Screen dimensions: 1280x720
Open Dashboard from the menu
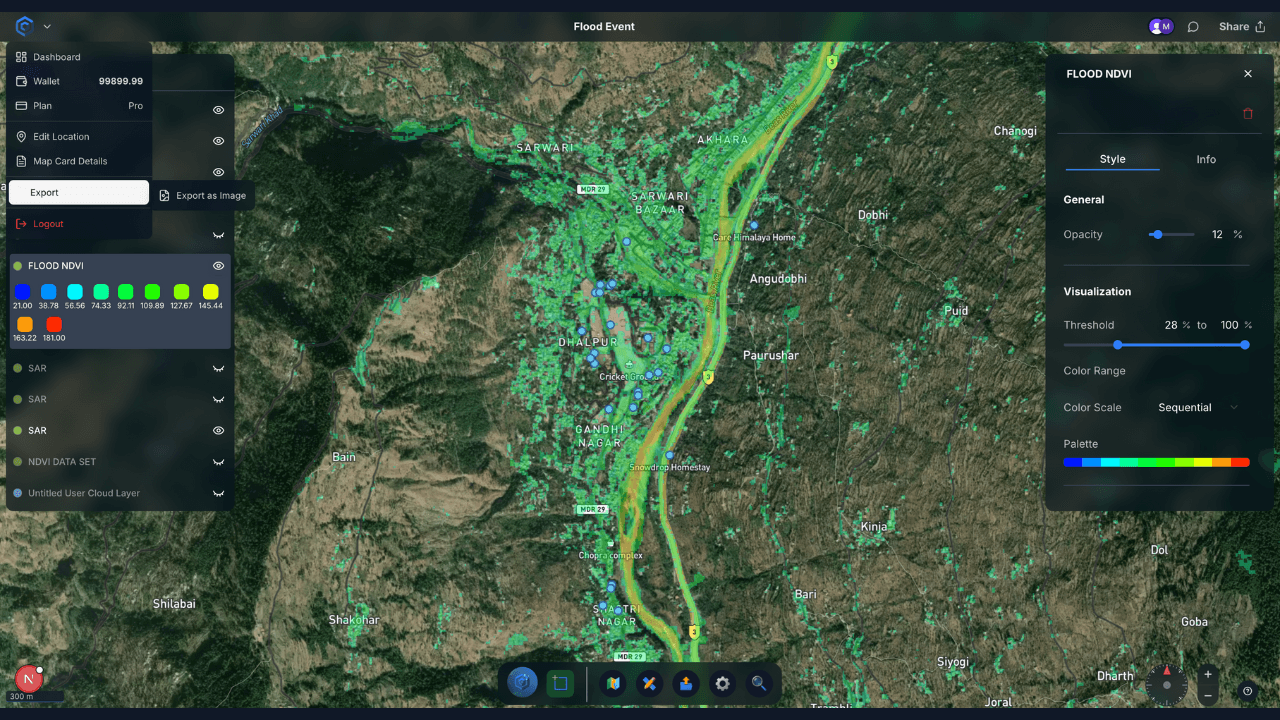tap(56, 57)
